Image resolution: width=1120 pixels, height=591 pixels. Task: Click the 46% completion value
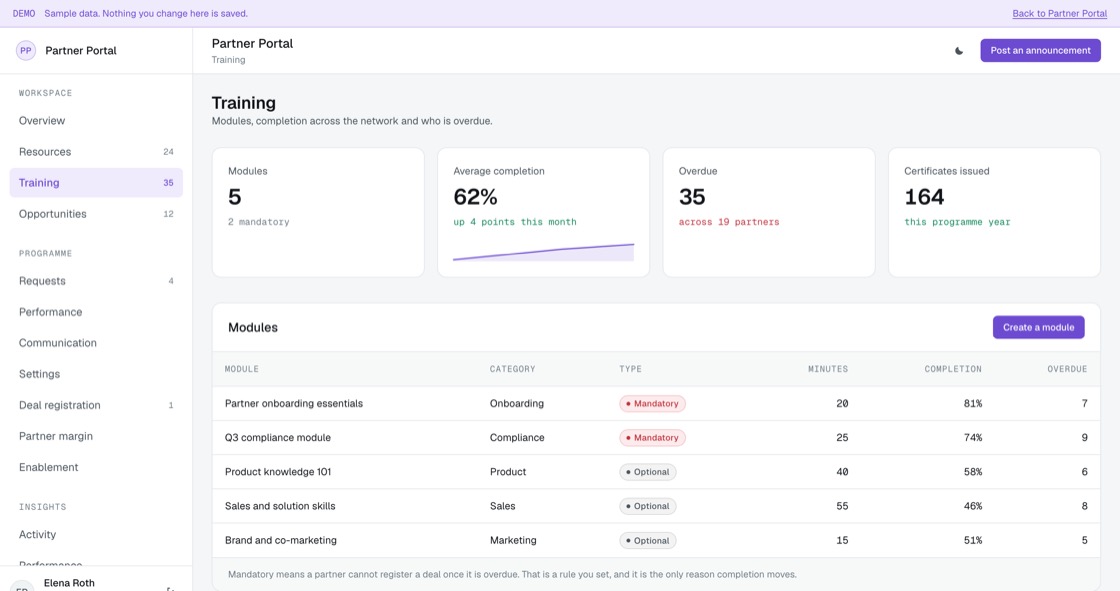click(x=973, y=506)
